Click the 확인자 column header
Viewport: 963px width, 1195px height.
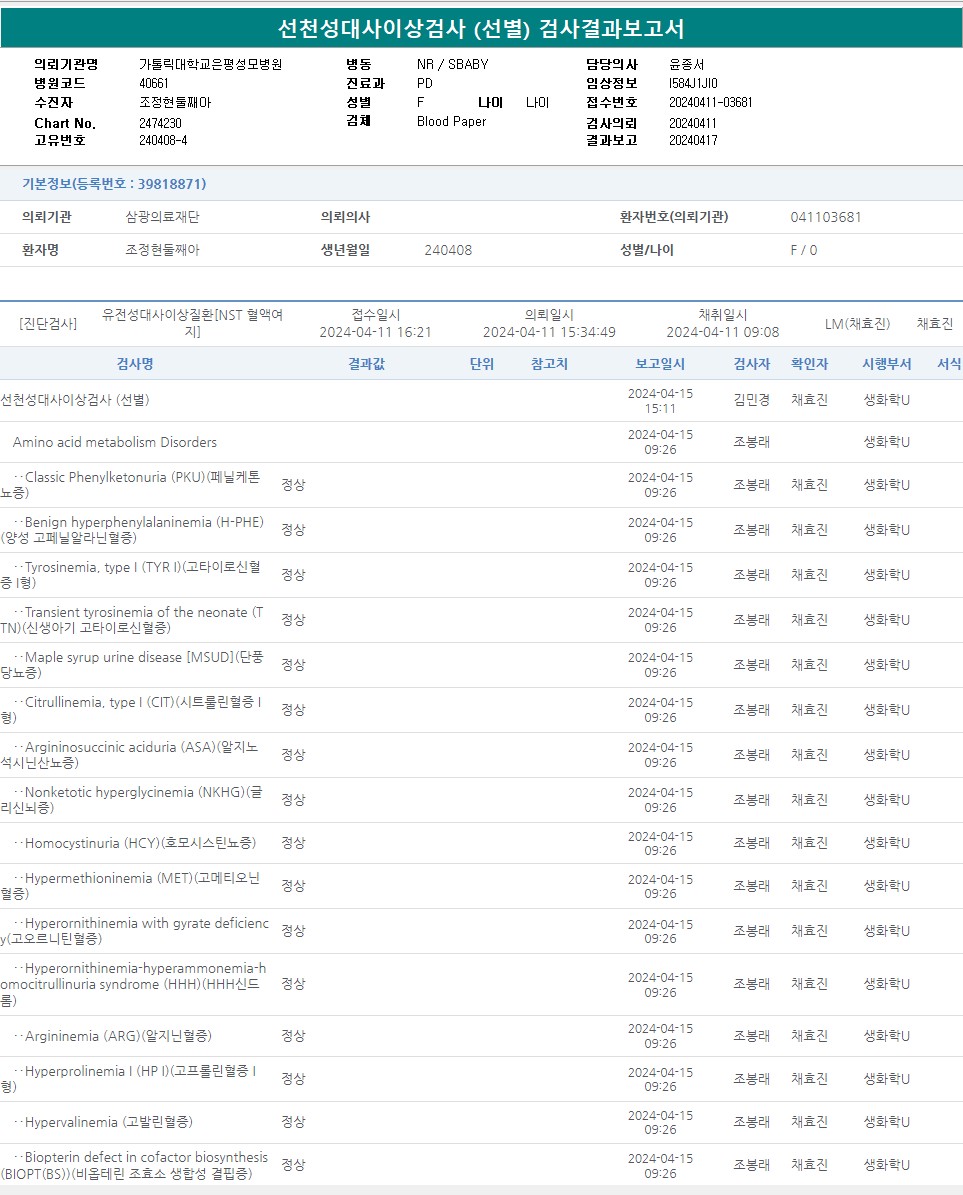809,364
